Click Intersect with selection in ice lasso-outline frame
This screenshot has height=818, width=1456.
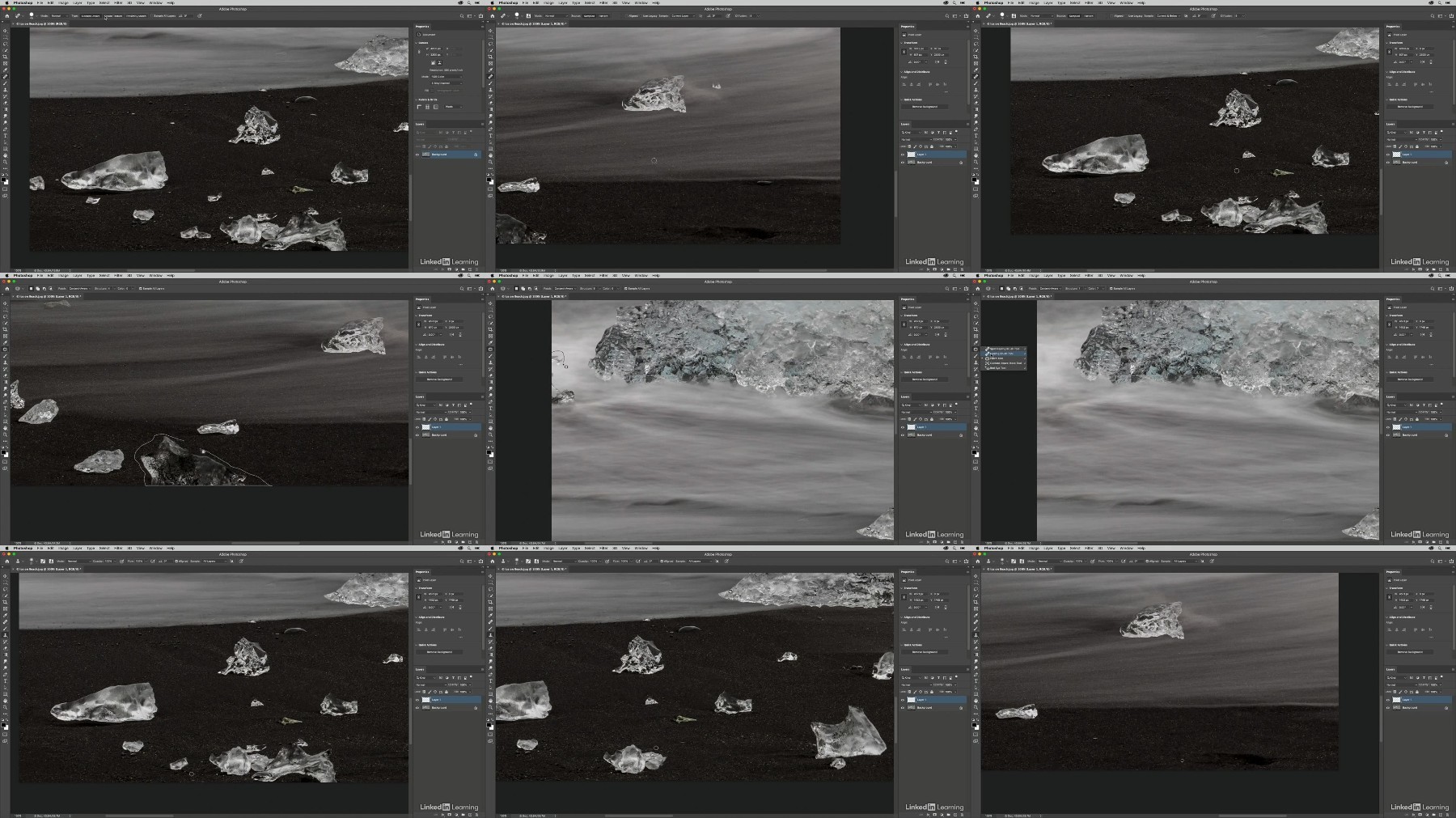coord(51,289)
